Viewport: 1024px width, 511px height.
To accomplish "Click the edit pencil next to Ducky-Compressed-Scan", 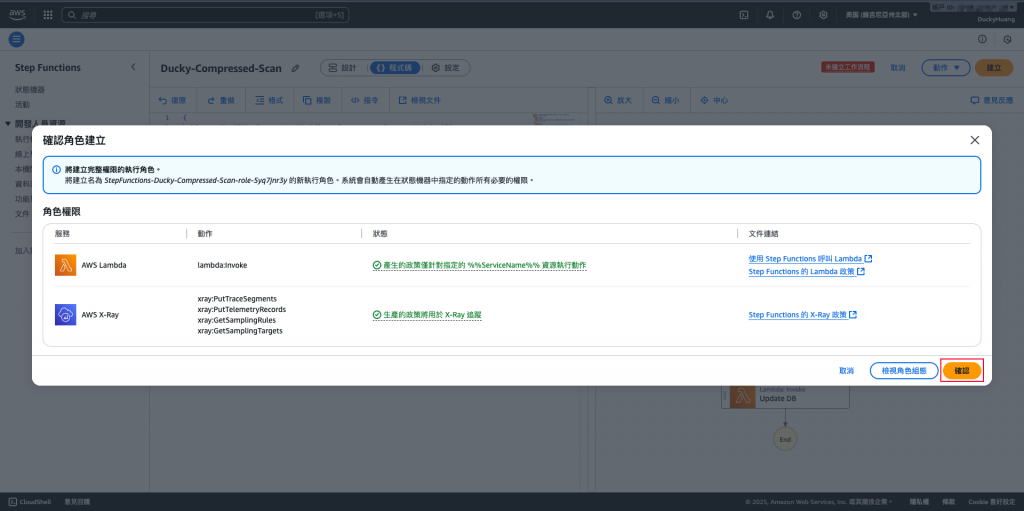I will [296, 68].
